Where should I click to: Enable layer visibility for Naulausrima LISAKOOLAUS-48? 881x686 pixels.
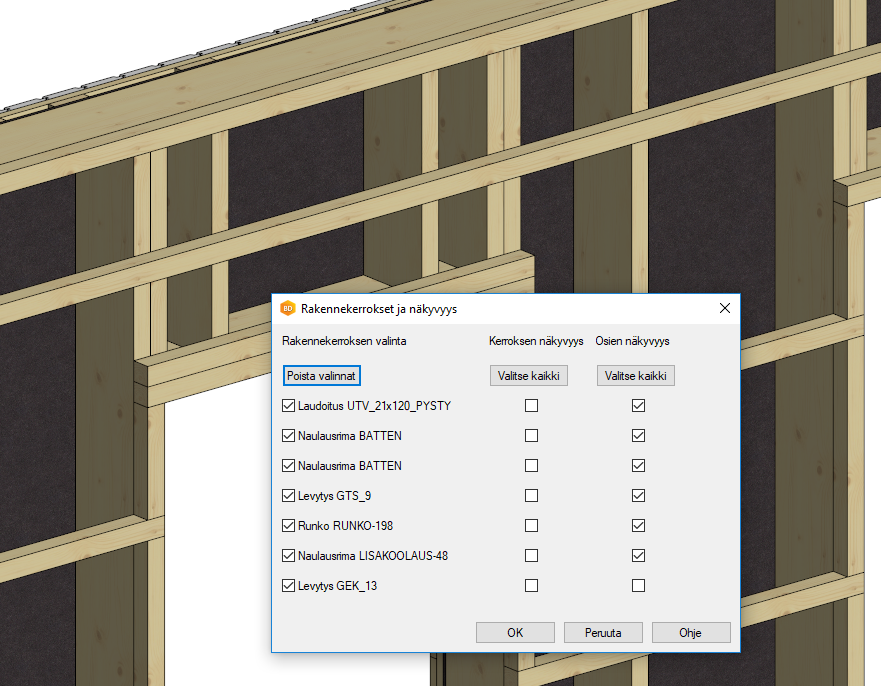click(532, 556)
